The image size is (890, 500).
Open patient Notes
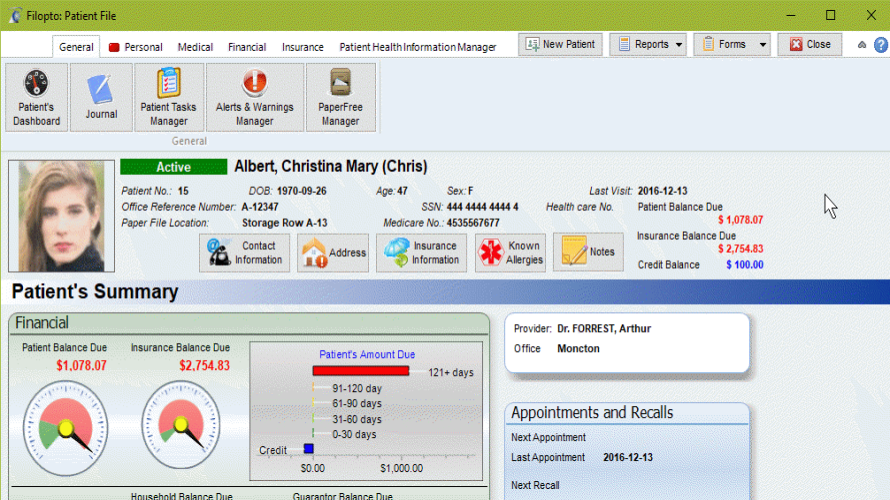588,252
